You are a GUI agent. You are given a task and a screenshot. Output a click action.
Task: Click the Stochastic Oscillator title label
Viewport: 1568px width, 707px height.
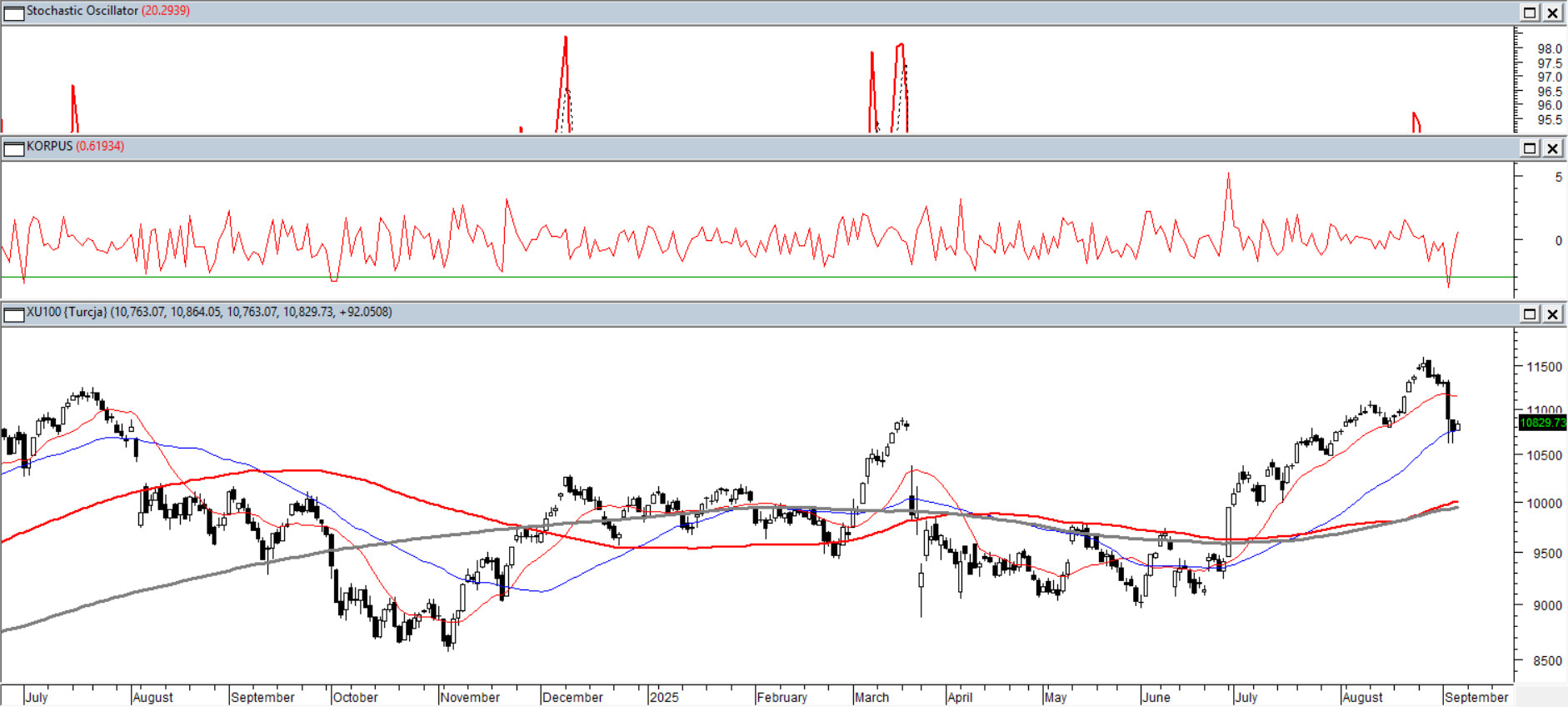coord(82,11)
